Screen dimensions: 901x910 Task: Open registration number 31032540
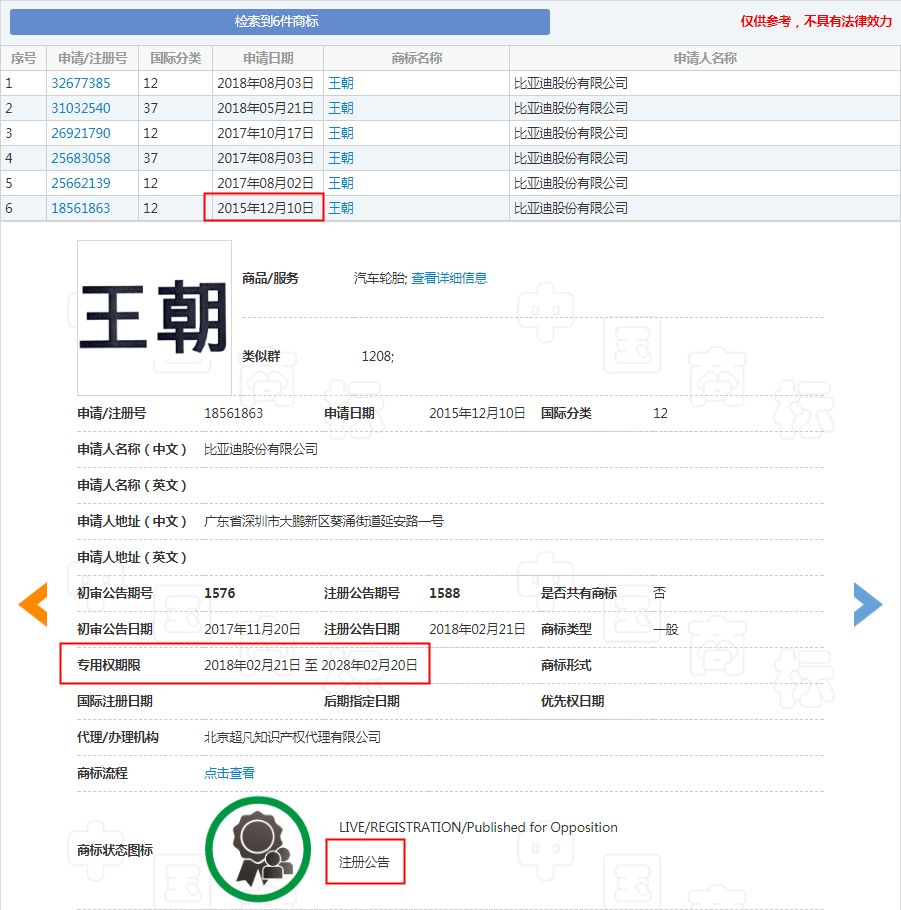(81, 108)
